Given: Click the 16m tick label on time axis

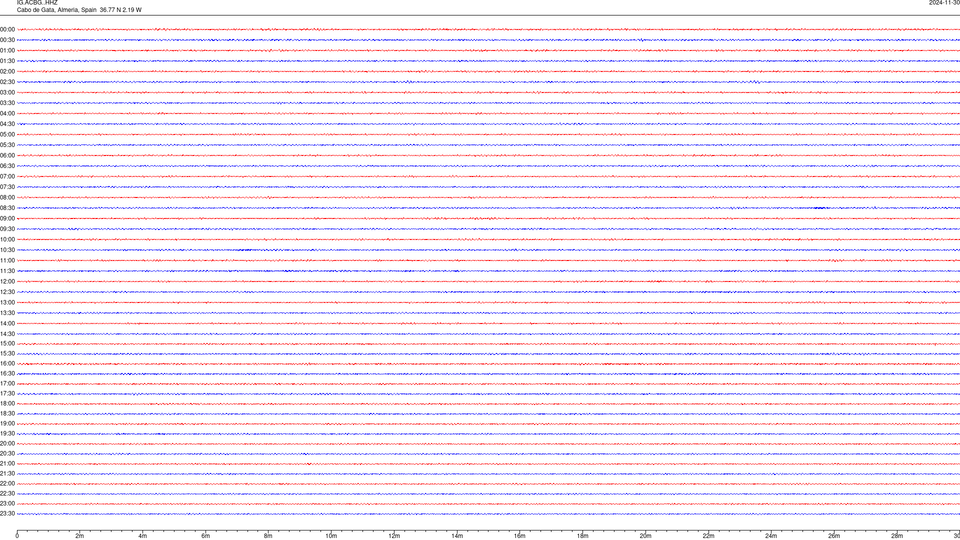Looking at the screenshot, I should [520, 536].
